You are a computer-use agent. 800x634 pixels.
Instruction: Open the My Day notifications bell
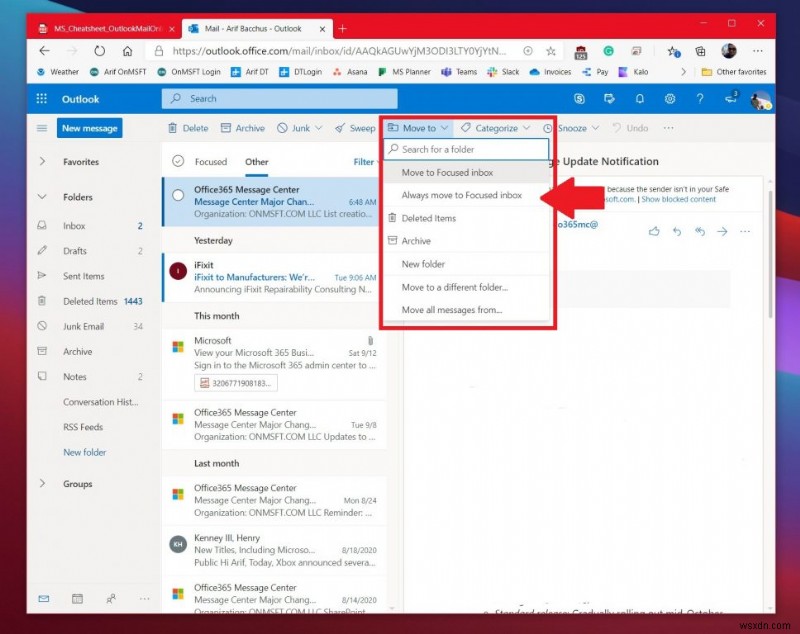click(640, 99)
